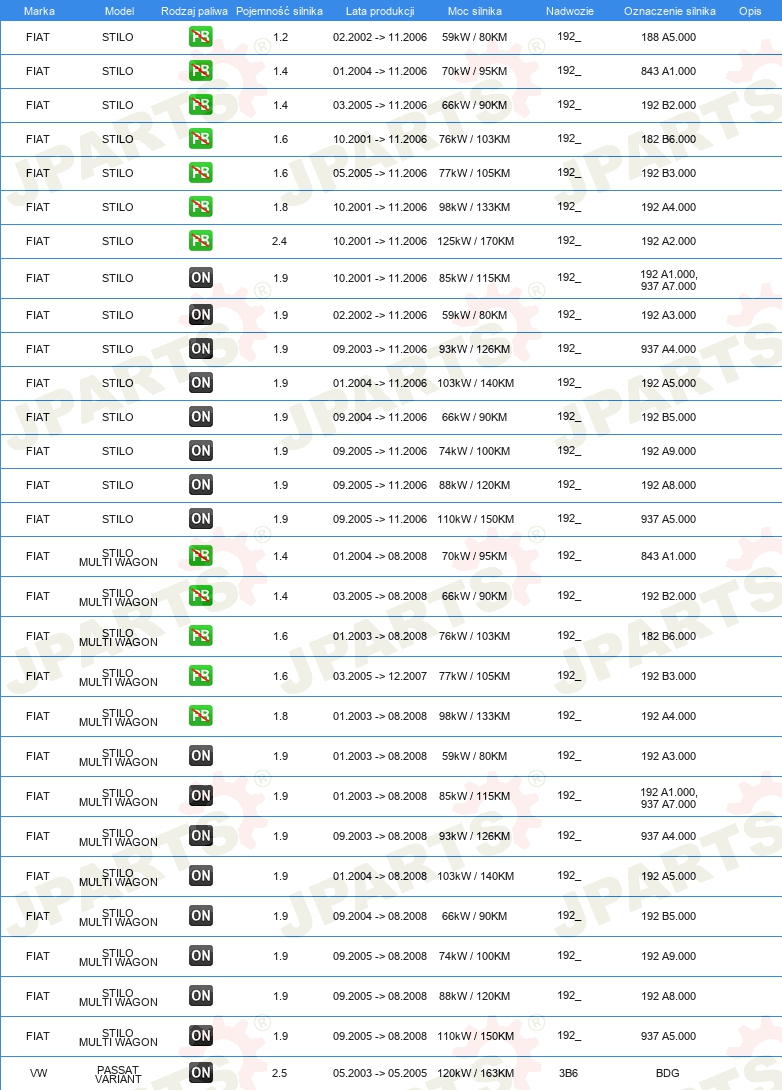Click ON icon for MULTI WAGON 74kW / 100KM

[200, 956]
